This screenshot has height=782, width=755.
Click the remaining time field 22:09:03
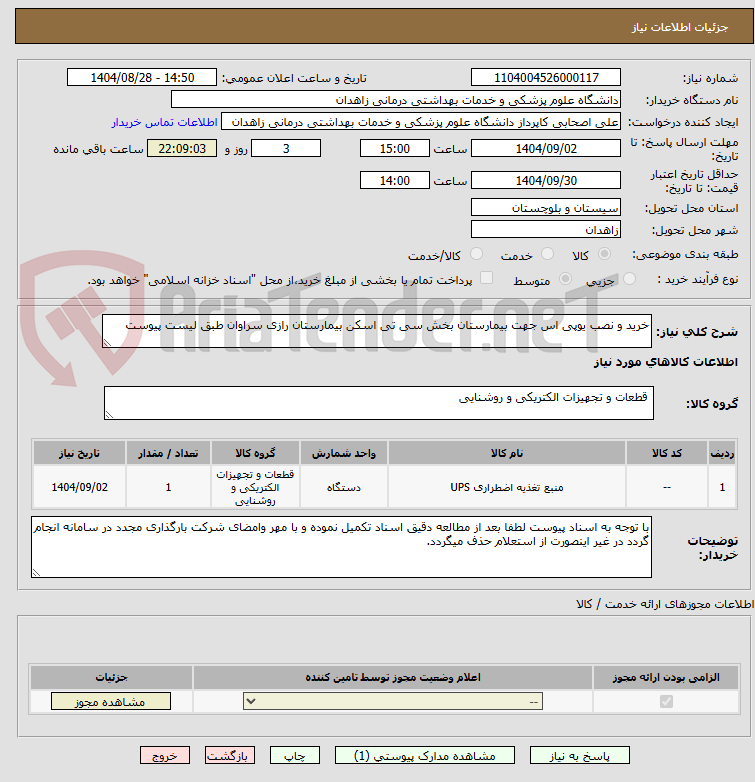click(182, 149)
